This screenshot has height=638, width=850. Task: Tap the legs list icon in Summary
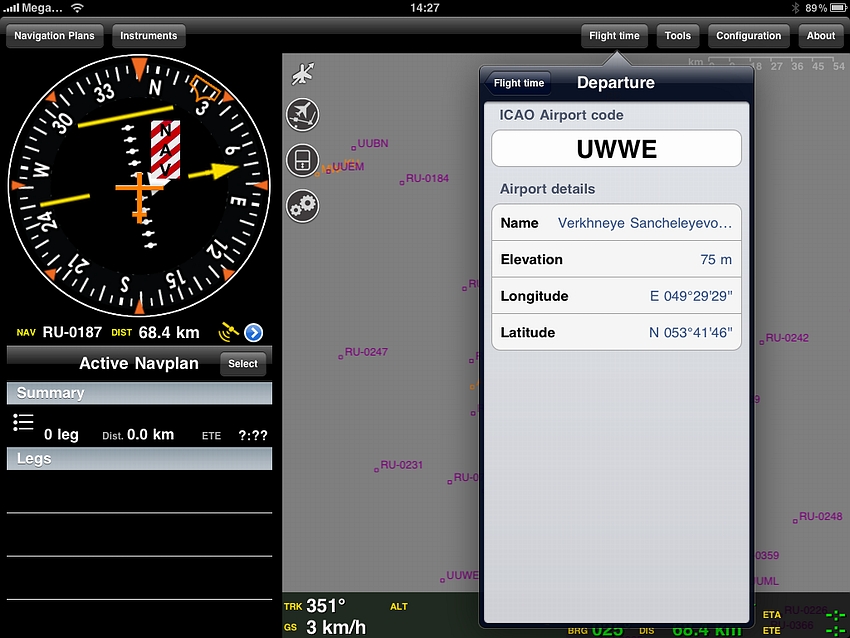[x=23, y=422]
